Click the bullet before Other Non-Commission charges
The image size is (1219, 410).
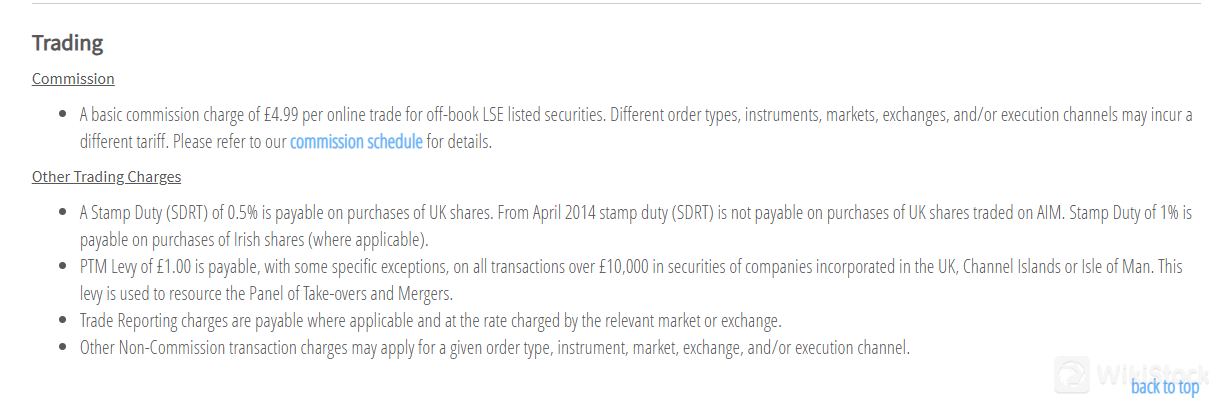coord(63,348)
